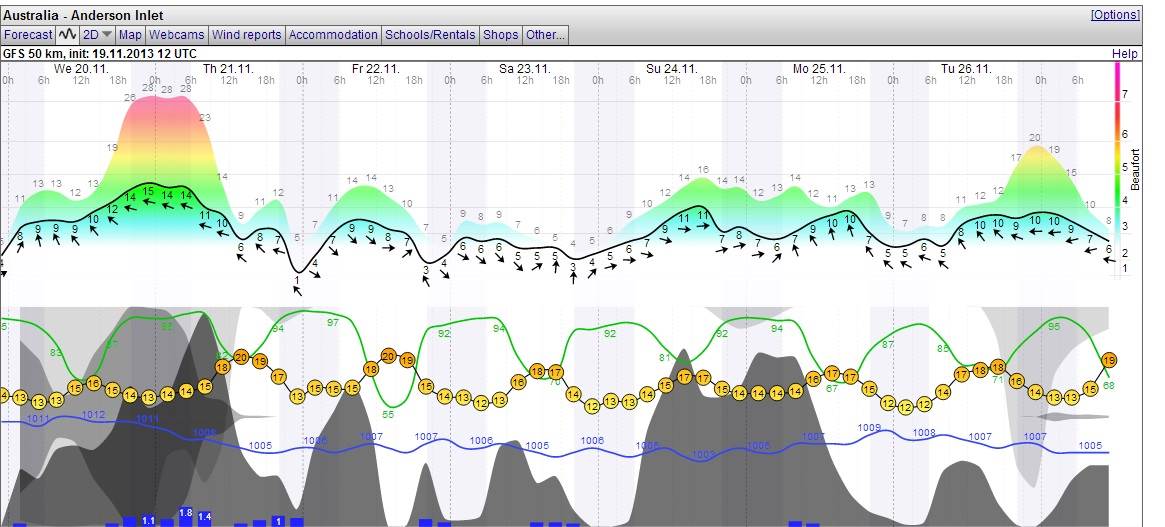Select the Shops tab
The height and width of the screenshot is (527, 1165).
[x=501, y=34]
